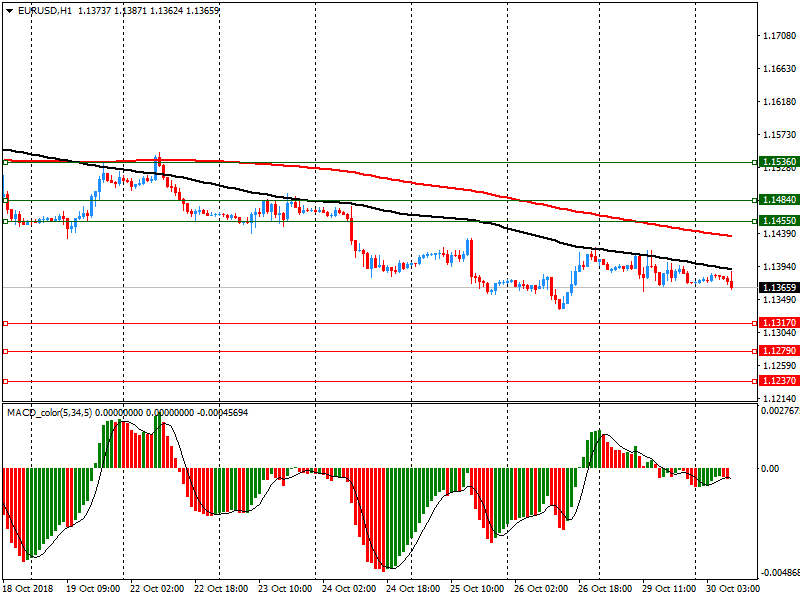
Task: Click the 1.17080 value on price scale
Action: coord(778,36)
